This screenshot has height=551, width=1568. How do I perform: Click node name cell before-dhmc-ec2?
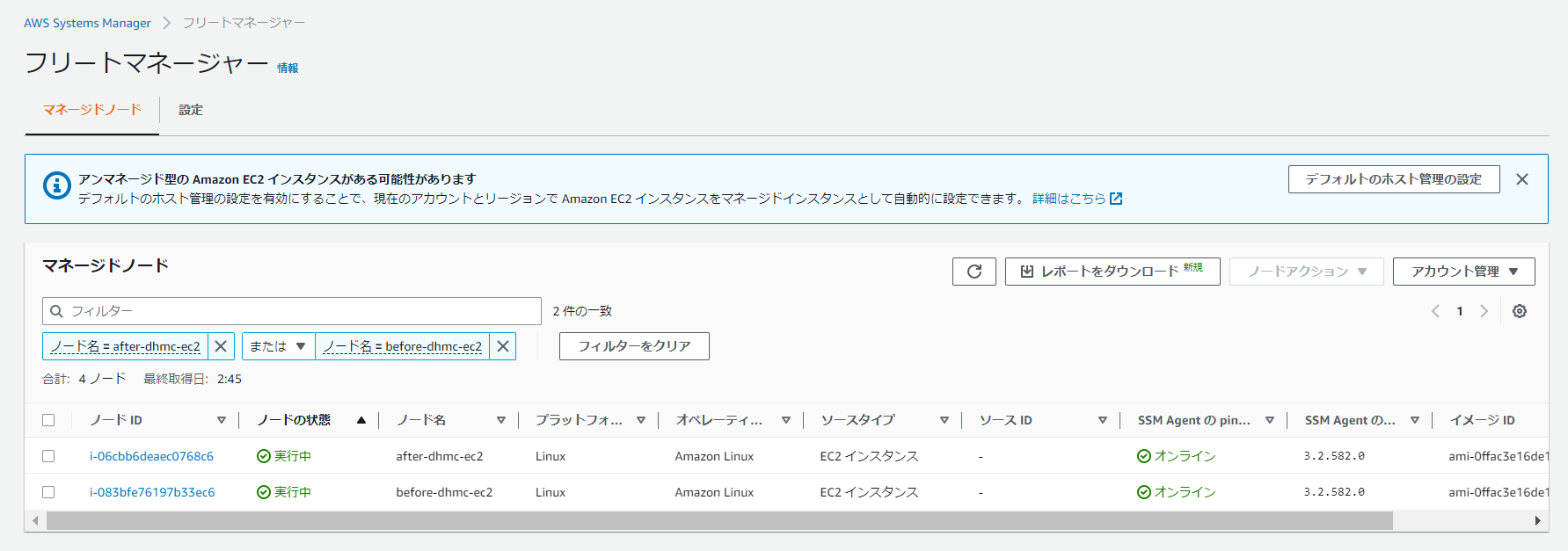[444, 492]
